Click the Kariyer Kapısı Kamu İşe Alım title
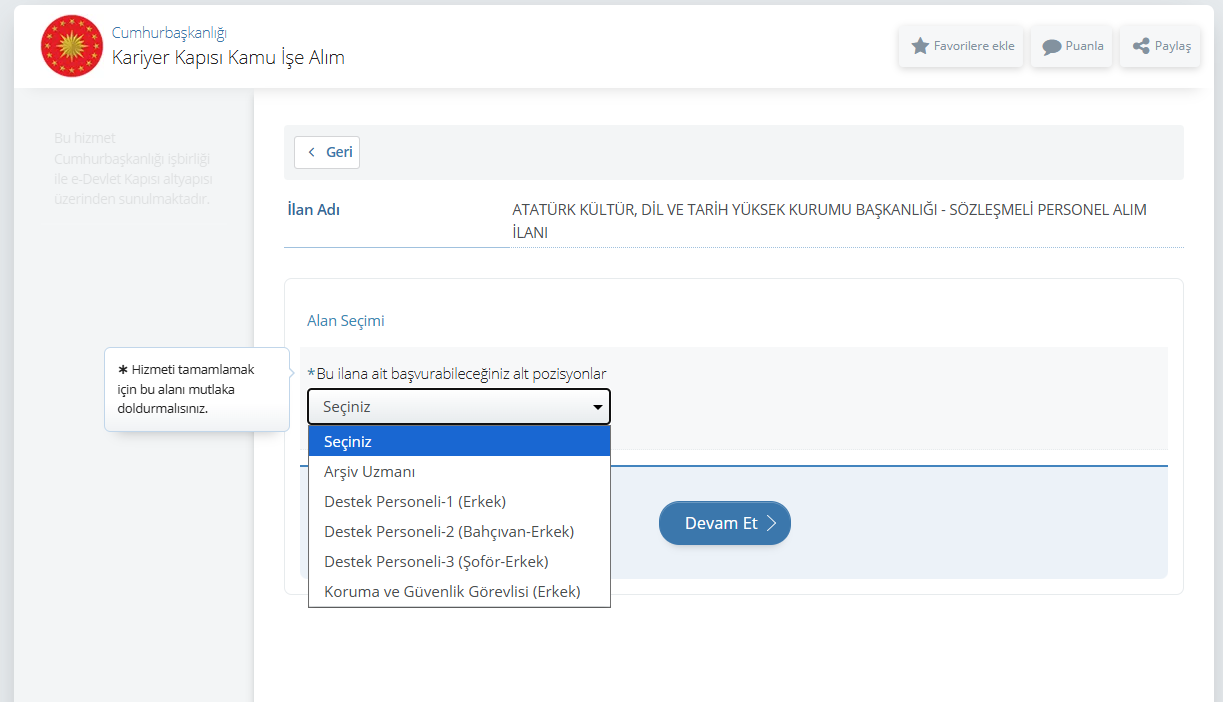Viewport: 1223px width, 702px height. tap(228, 58)
